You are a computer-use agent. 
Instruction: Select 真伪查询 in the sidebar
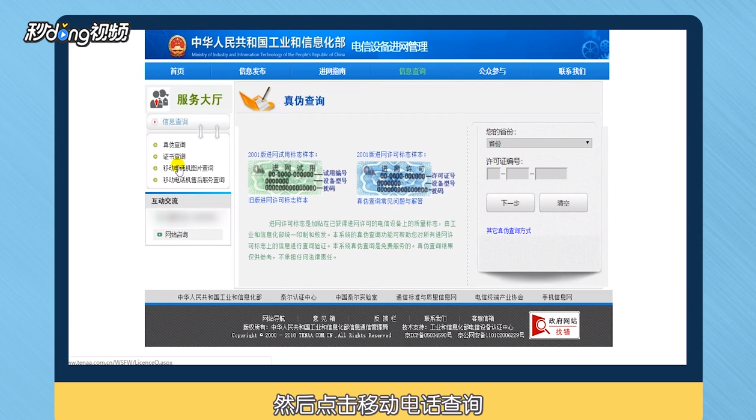click(174, 145)
